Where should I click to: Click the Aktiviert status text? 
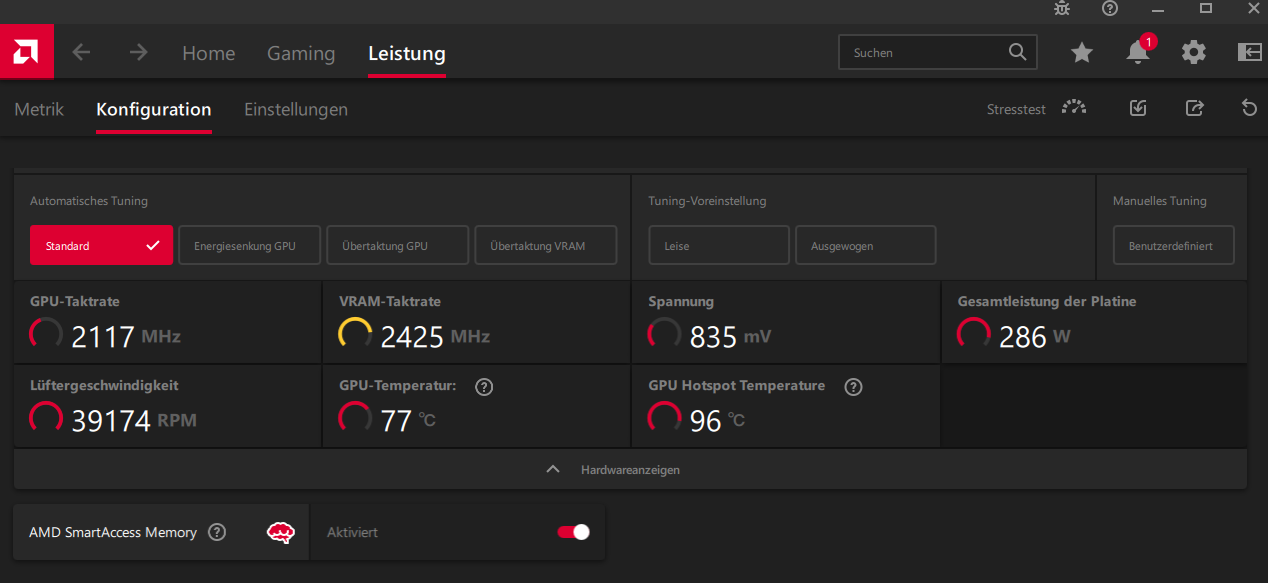352,533
